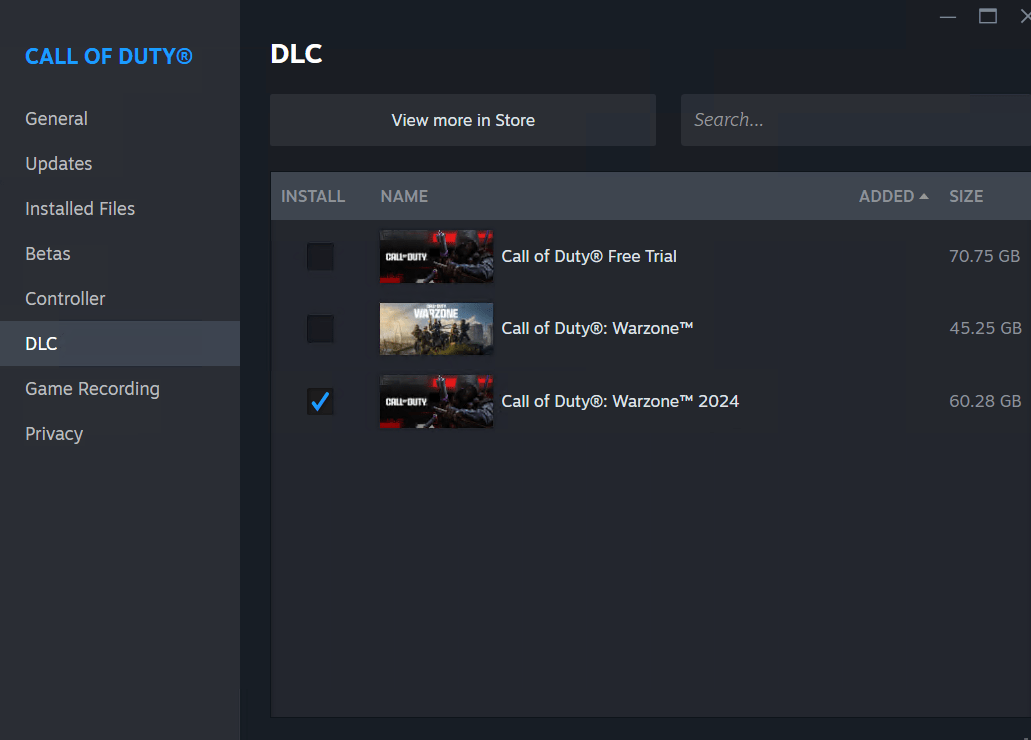Select the Call of Duty® Free Trial name

click(x=589, y=257)
